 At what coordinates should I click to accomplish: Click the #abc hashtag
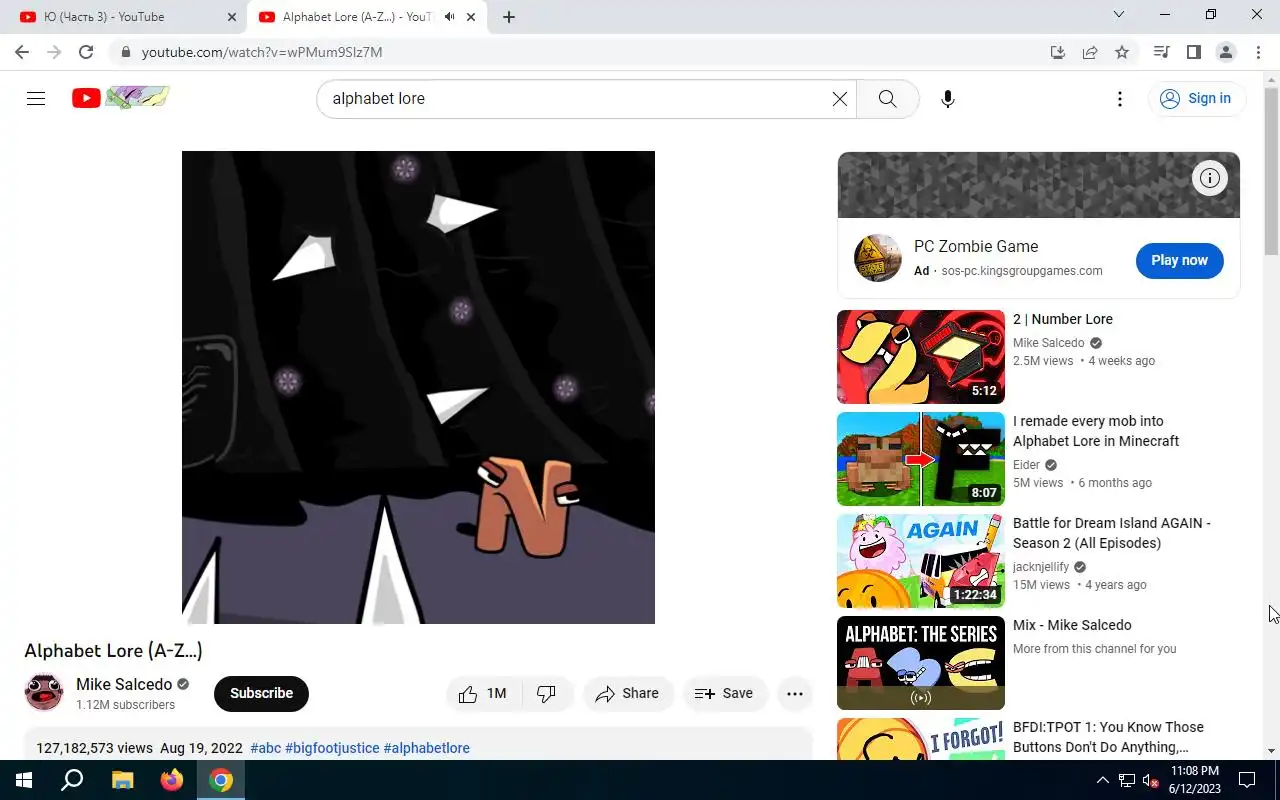click(265, 748)
